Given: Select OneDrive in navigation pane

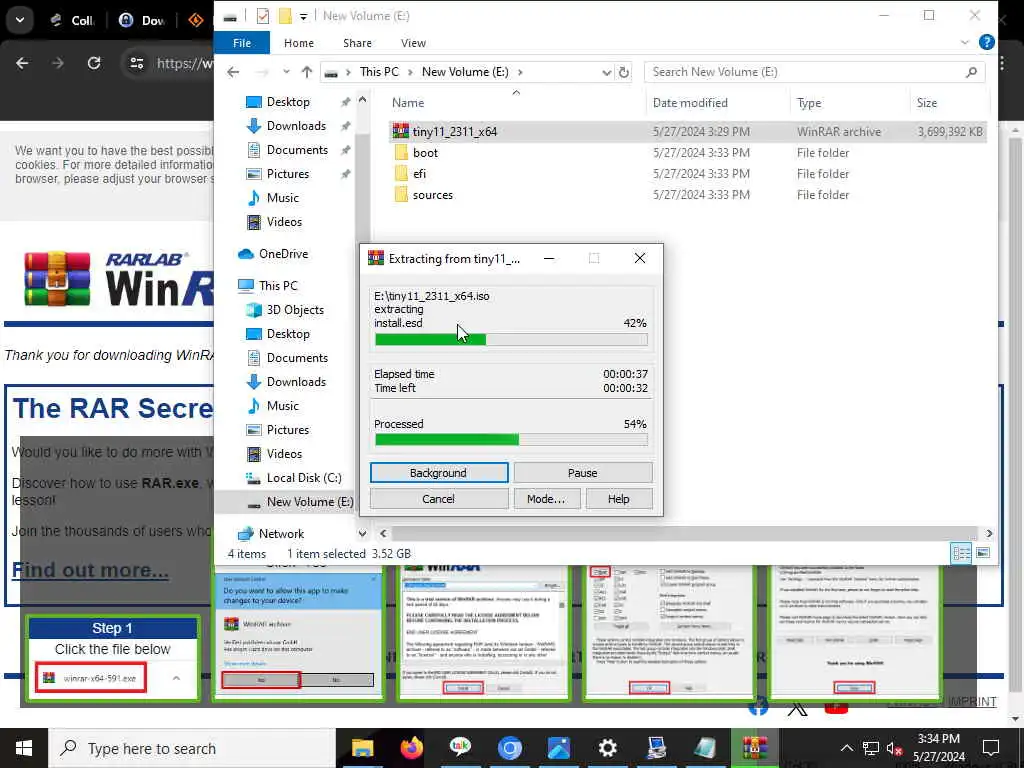Looking at the screenshot, I should click(283, 253).
